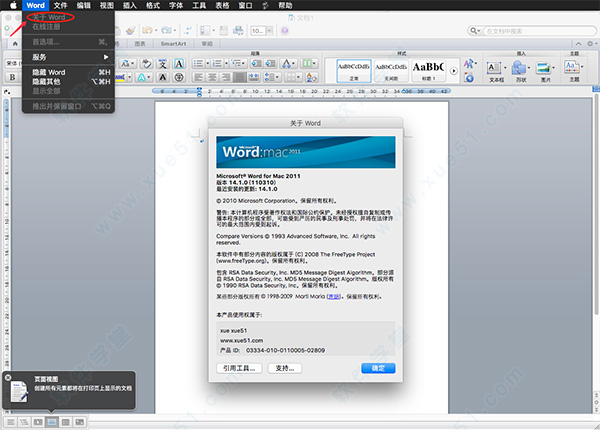600x430 pixels.
Task: Click the Bold B button
Action: pyautogui.click(x=12, y=78)
